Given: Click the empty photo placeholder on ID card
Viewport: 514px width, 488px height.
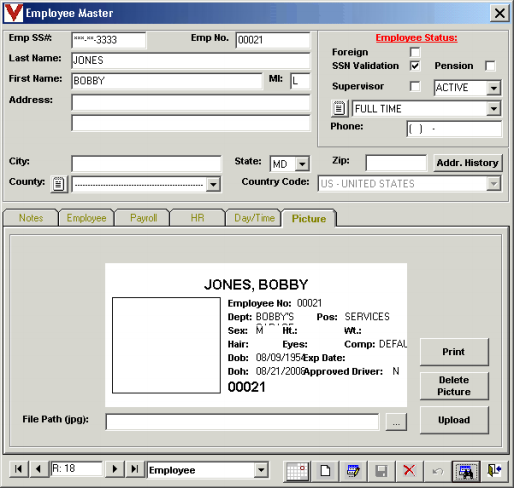Looking at the screenshot, I should [166, 345].
